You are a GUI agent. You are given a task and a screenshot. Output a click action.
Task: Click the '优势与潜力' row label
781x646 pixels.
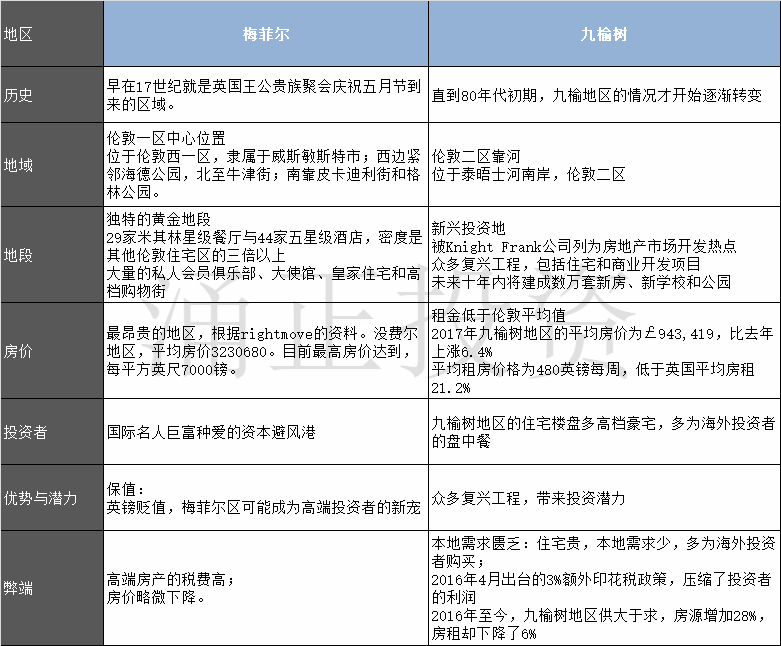tap(52, 498)
